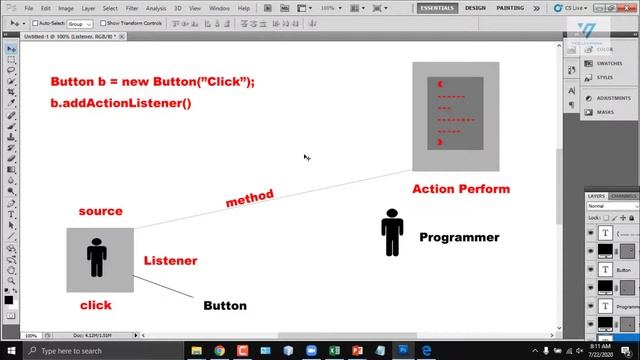Select the Spot Healing Brush tool
This screenshot has height=360, width=640.
click(11, 116)
